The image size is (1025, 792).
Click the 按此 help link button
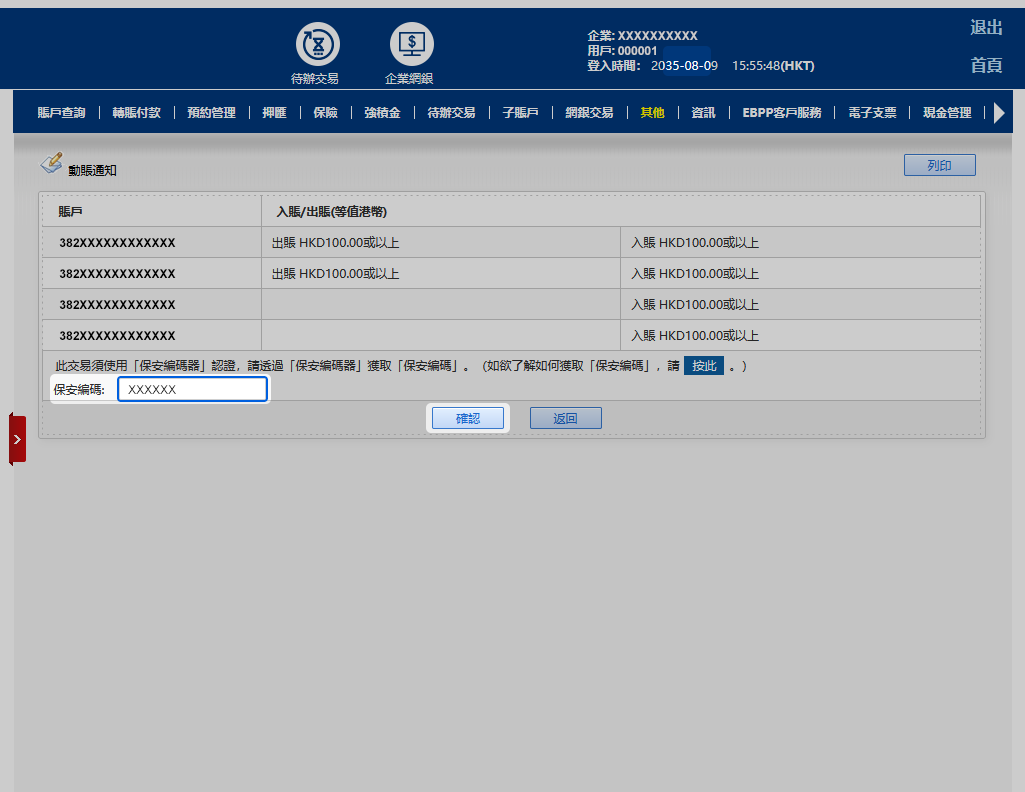704,366
